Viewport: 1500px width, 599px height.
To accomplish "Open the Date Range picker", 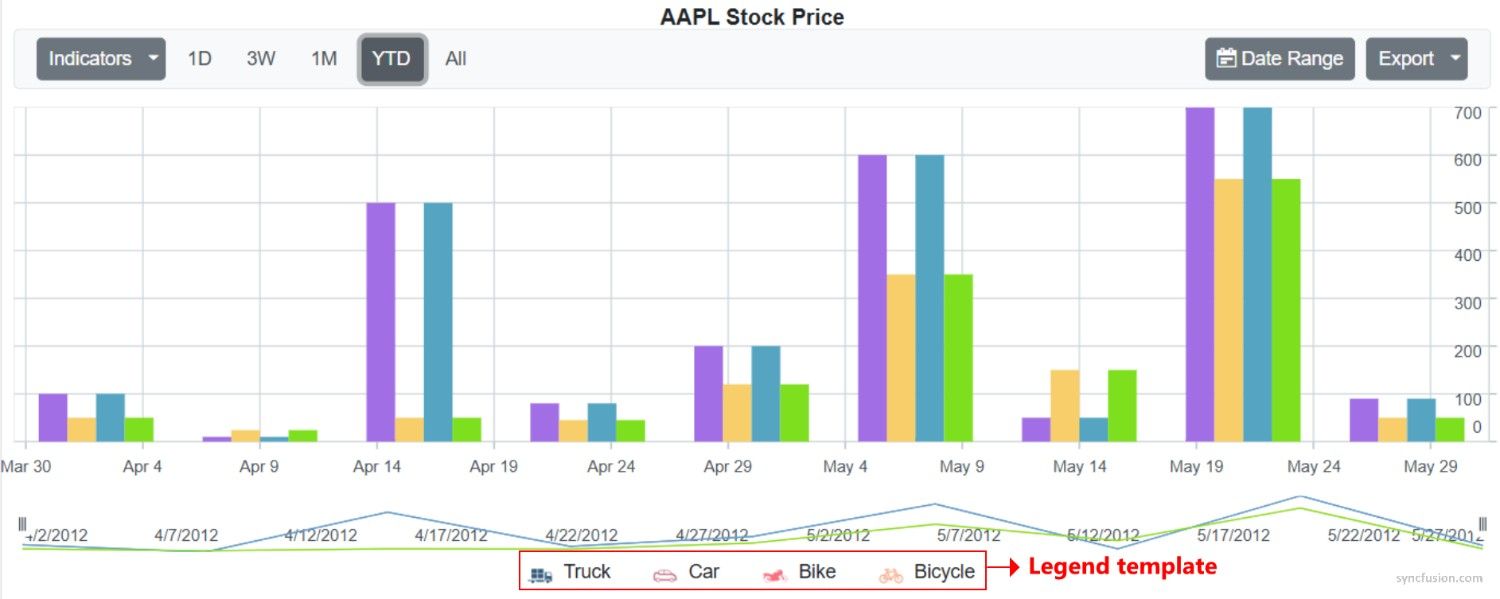I will (1279, 58).
